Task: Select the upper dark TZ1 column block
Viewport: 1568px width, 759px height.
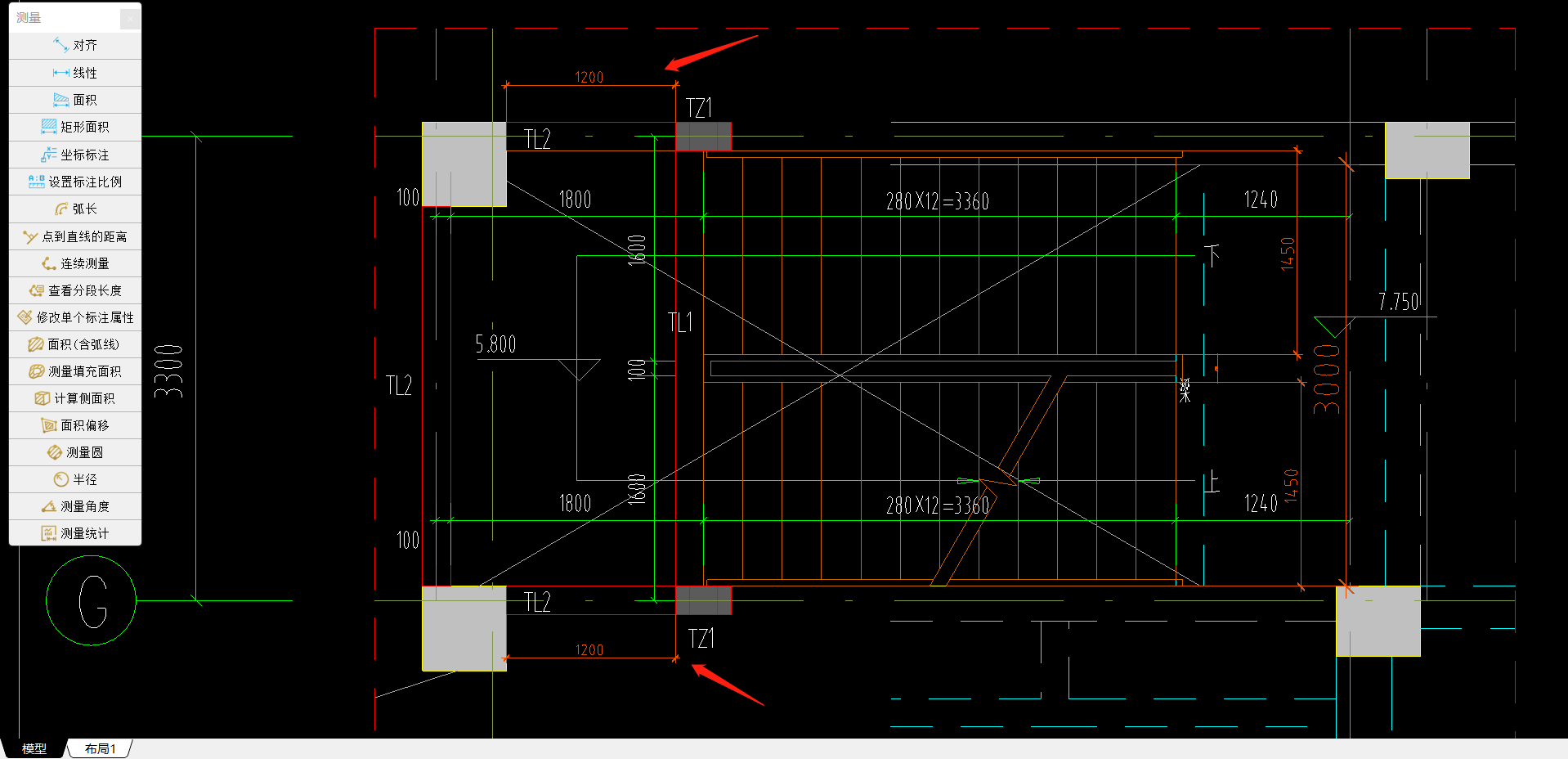Action: coord(704,137)
